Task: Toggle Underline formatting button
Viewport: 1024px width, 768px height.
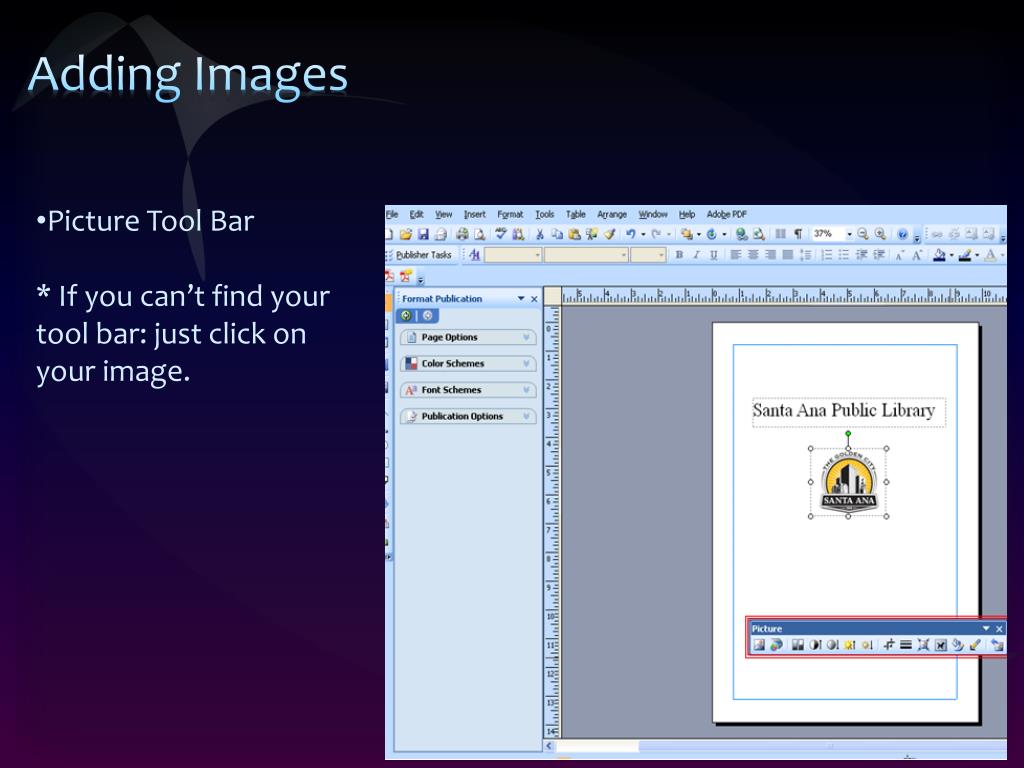Action: [x=713, y=255]
